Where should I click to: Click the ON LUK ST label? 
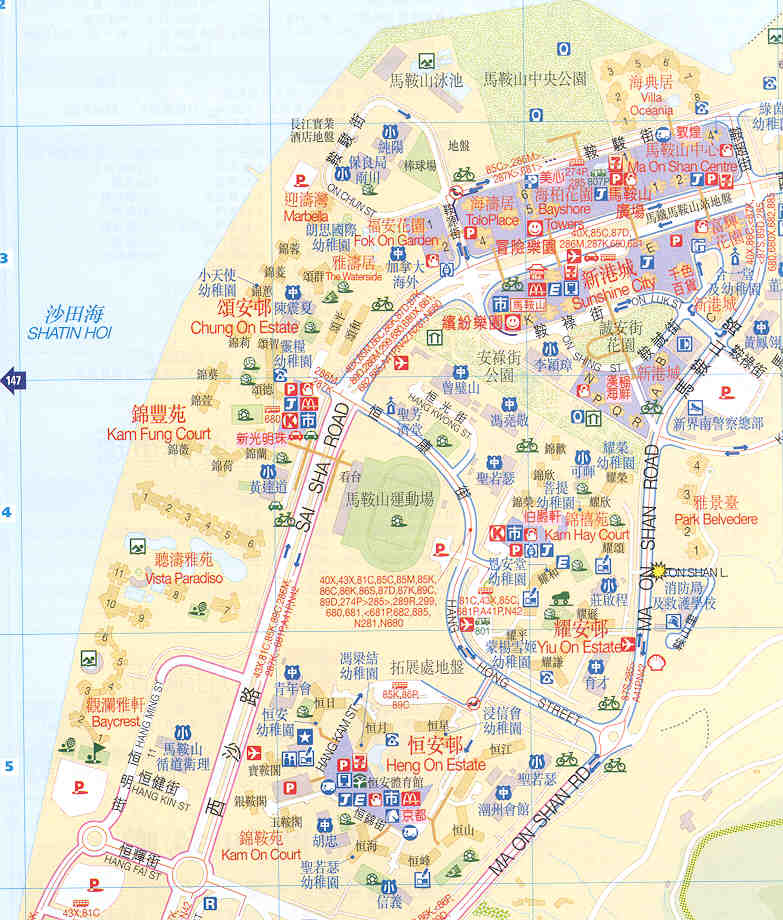[656, 302]
